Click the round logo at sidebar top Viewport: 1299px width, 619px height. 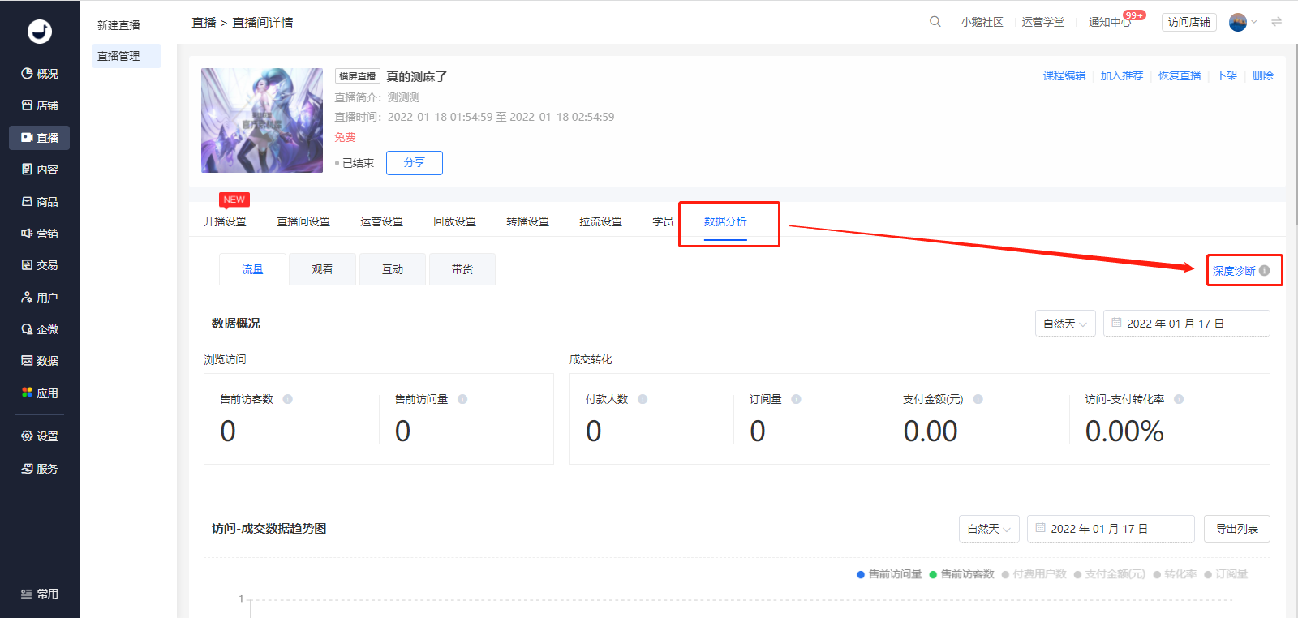(40, 31)
